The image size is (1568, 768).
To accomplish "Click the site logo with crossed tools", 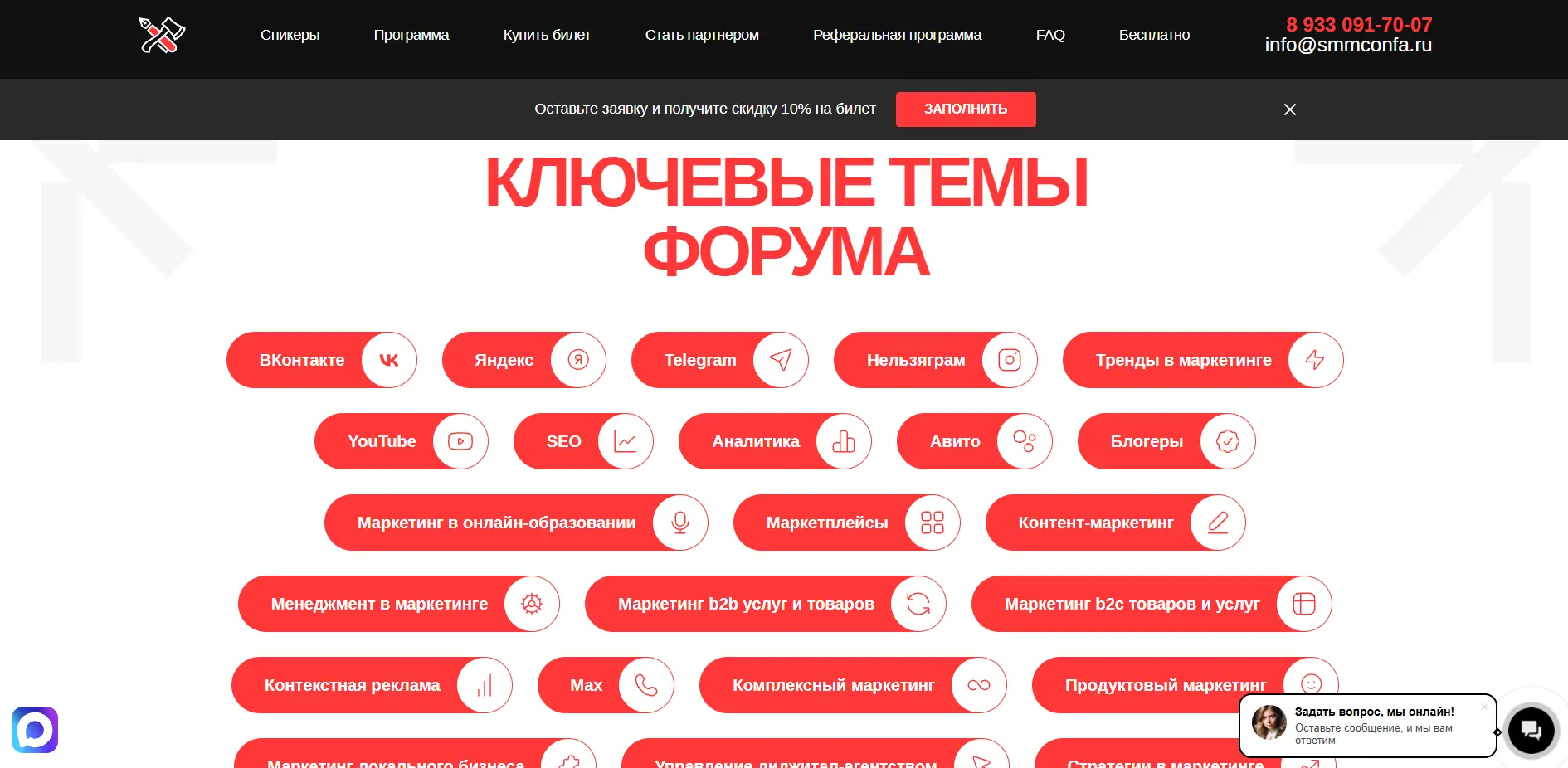I will [x=162, y=35].
